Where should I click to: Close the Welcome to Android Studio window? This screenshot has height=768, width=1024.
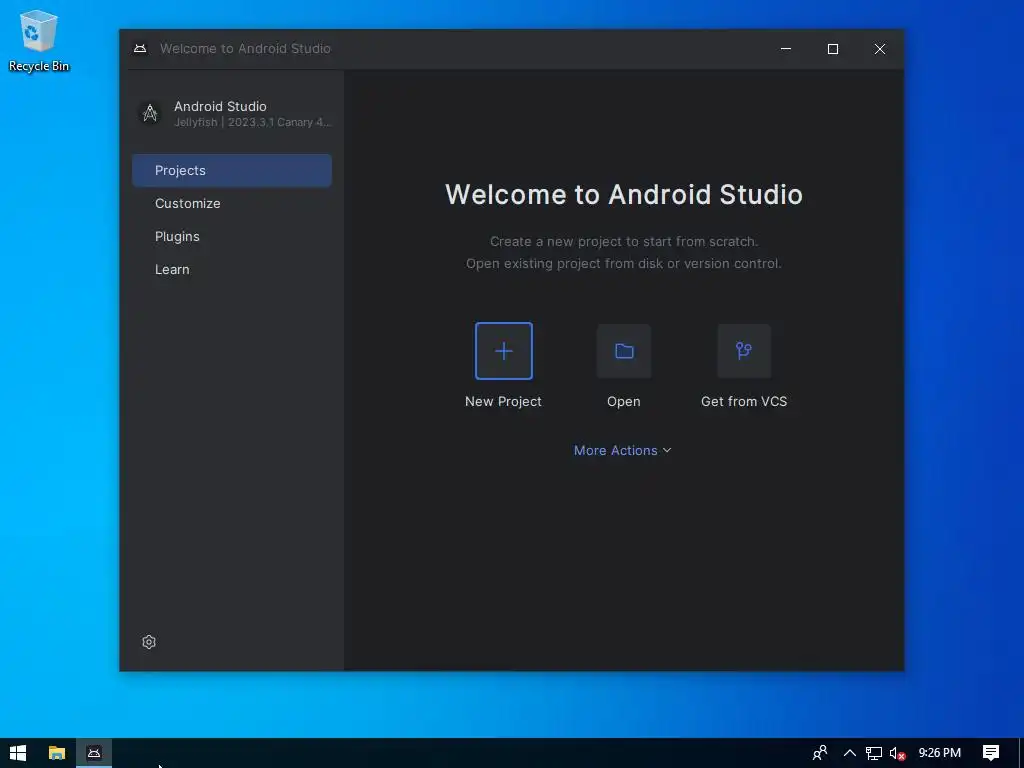[x=880, y=49]
